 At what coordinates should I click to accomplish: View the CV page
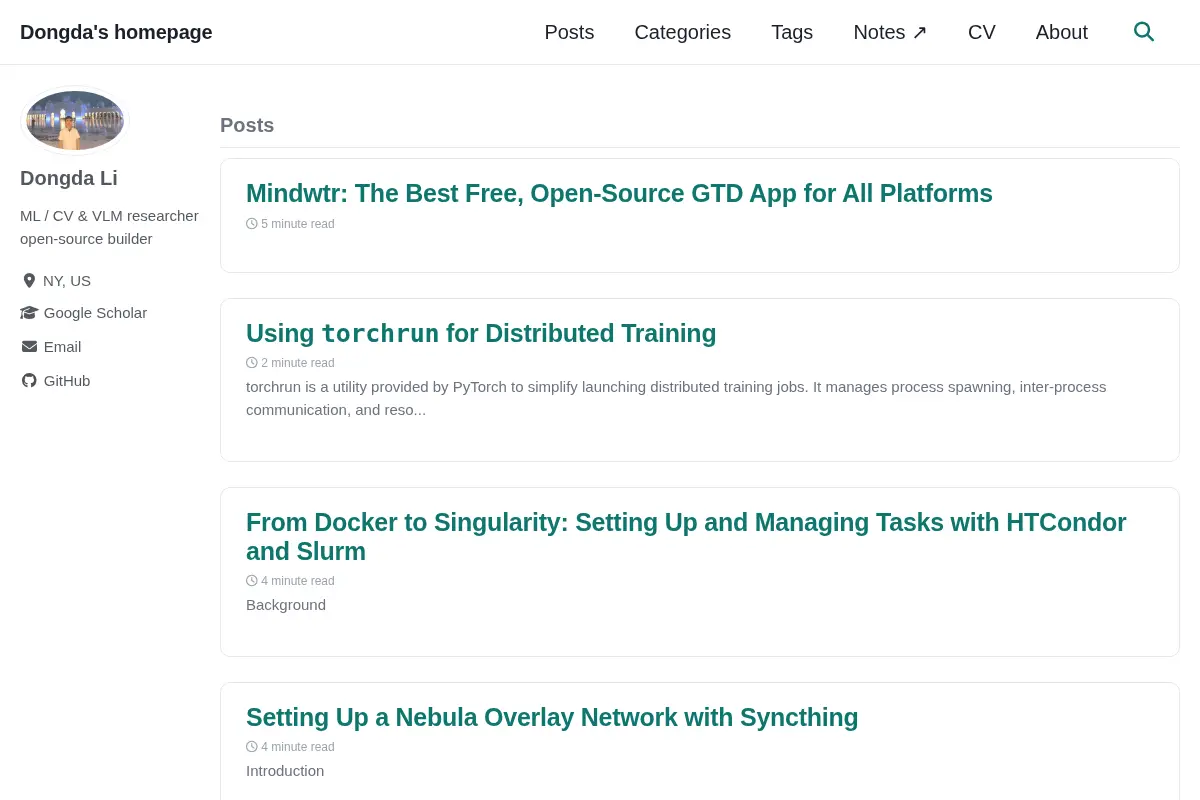pos(982,32)
